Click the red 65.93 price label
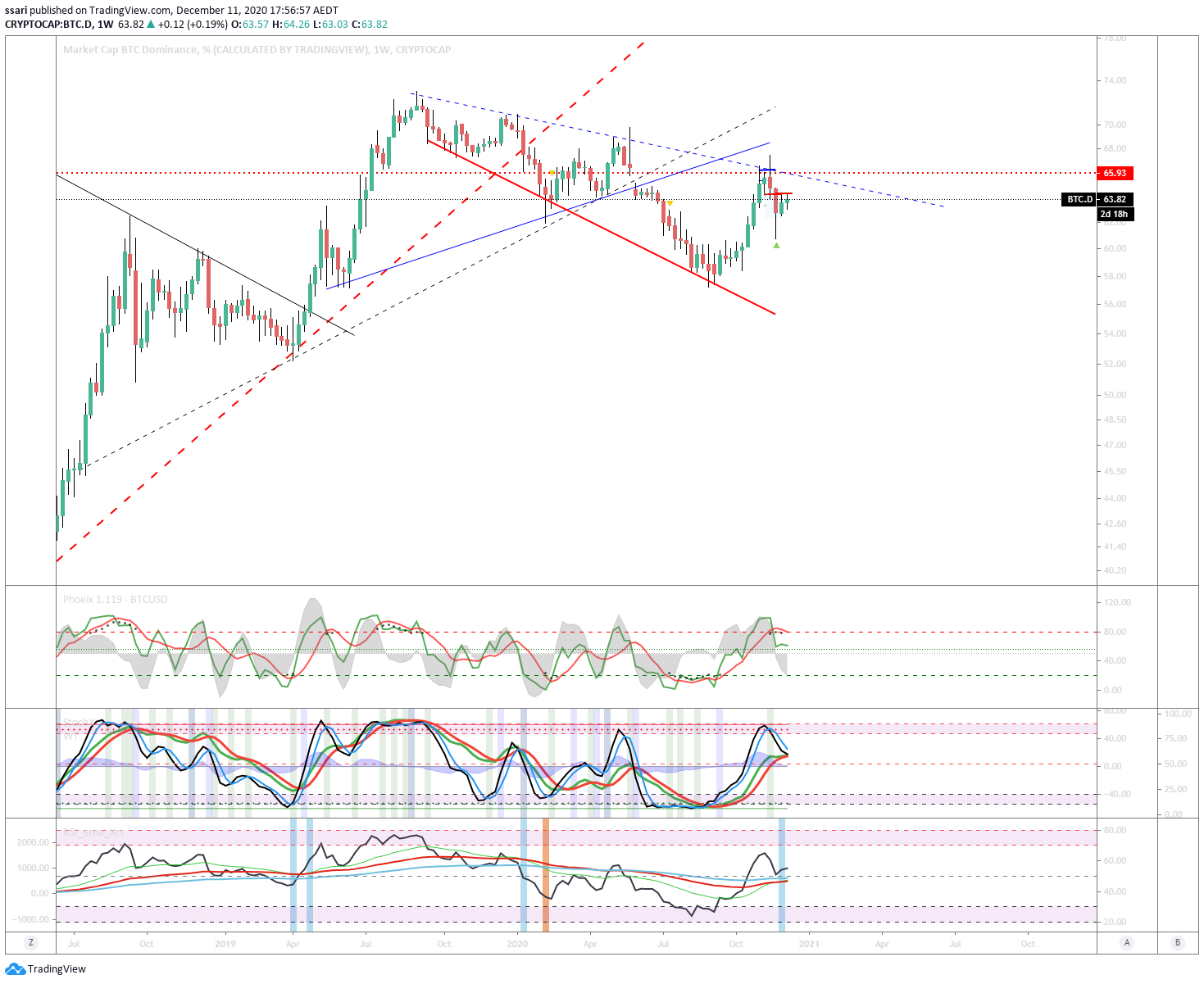 (x=1115, y=173)
